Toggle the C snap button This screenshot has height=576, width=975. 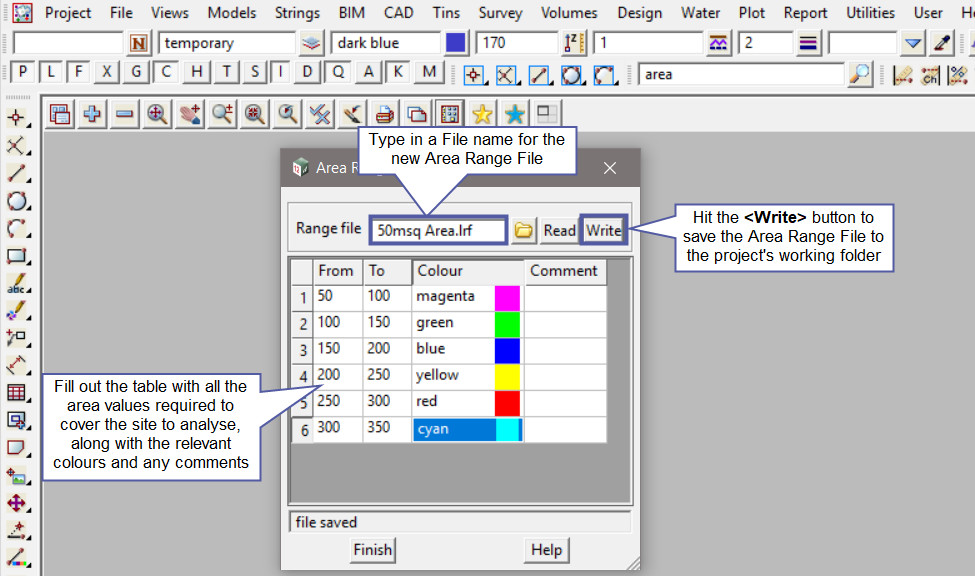coord(165,72)
